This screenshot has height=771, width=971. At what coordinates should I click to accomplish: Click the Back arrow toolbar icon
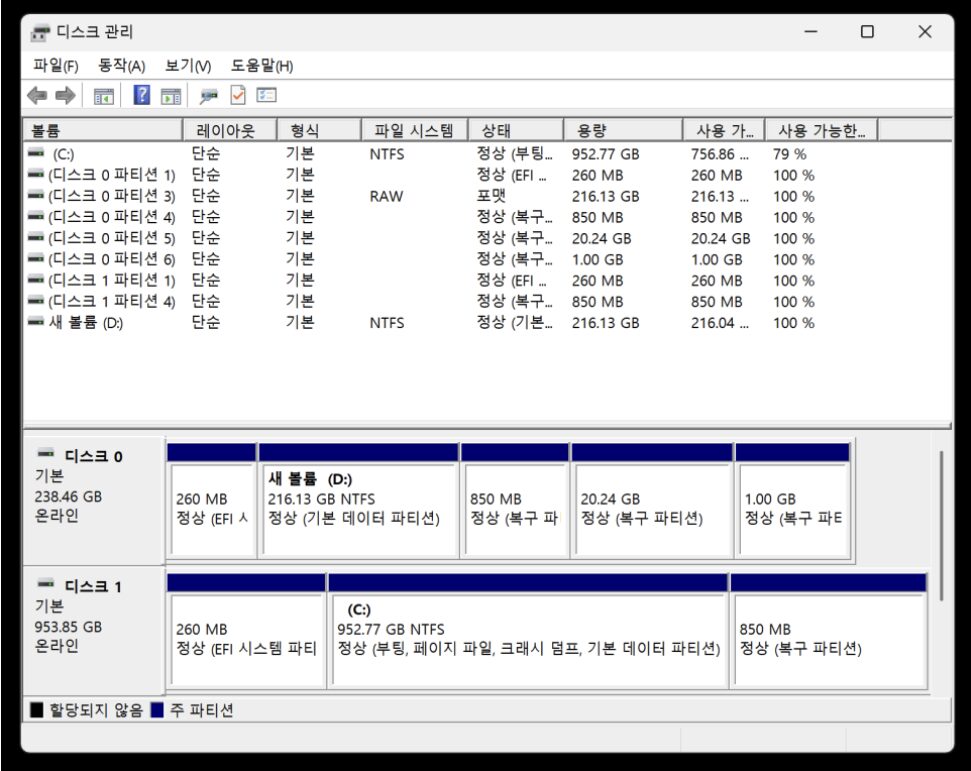37,96
